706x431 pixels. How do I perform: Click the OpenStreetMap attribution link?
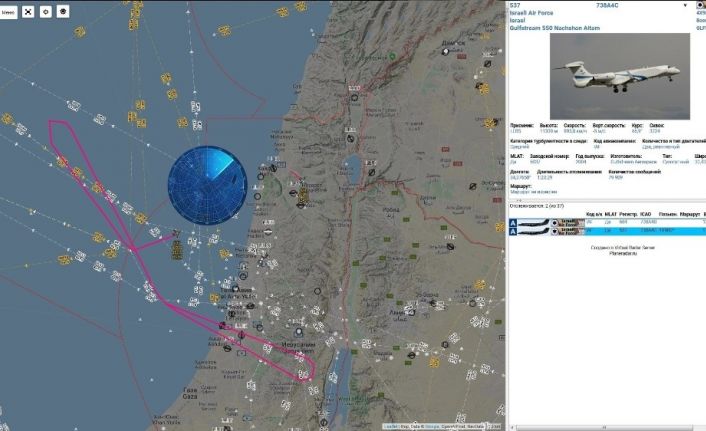[451, 426]
